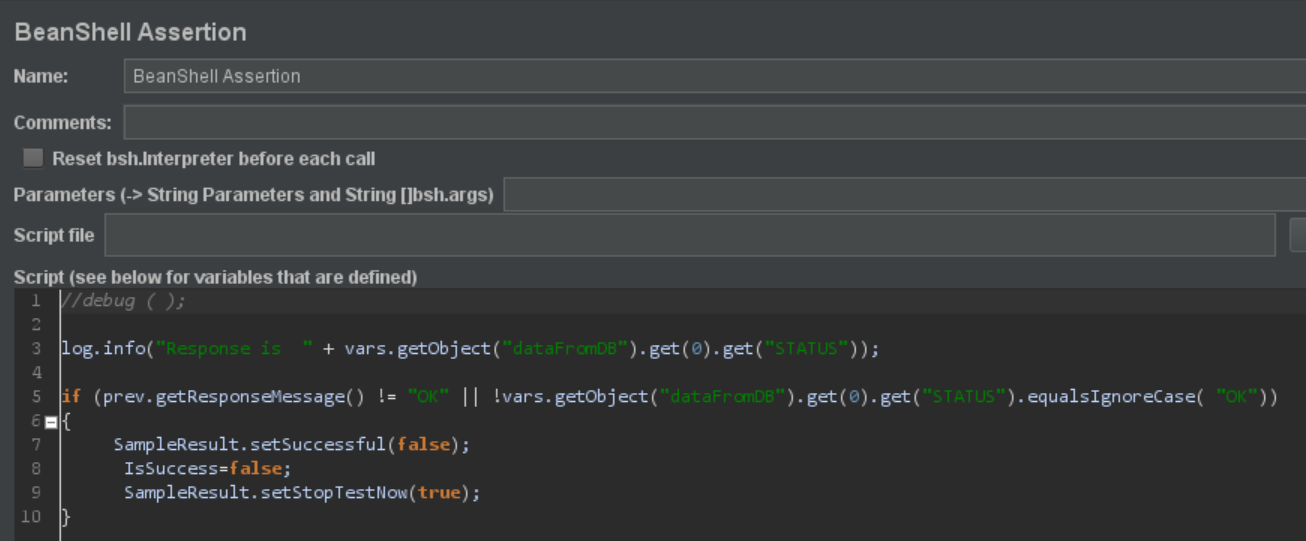Image resolution: width=1306 pixels, height=541 pixels.
Task: Click the Comments input field
Action: (x=715, y=123)
